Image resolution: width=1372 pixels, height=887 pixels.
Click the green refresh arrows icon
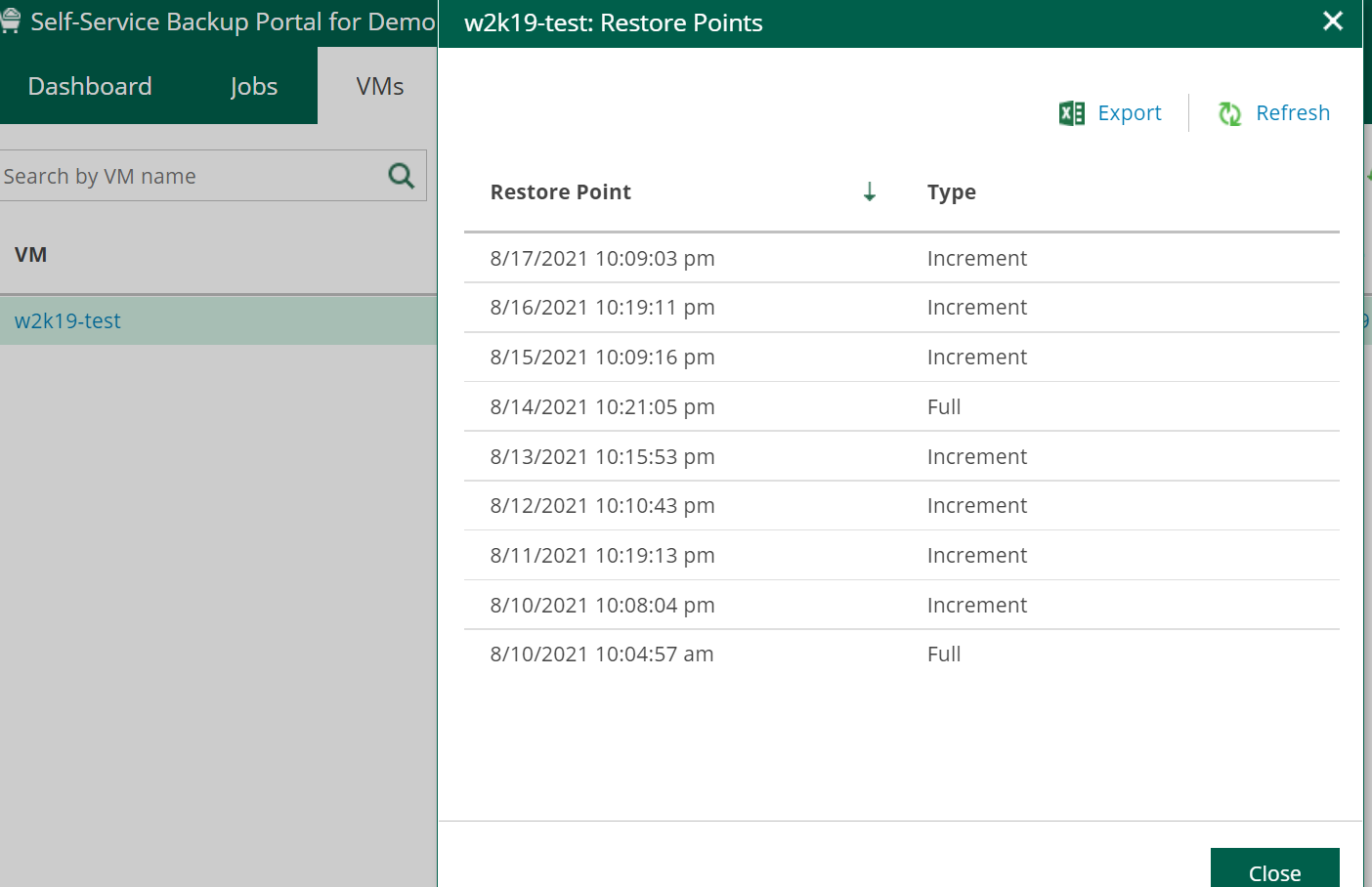pos(1229,113)
